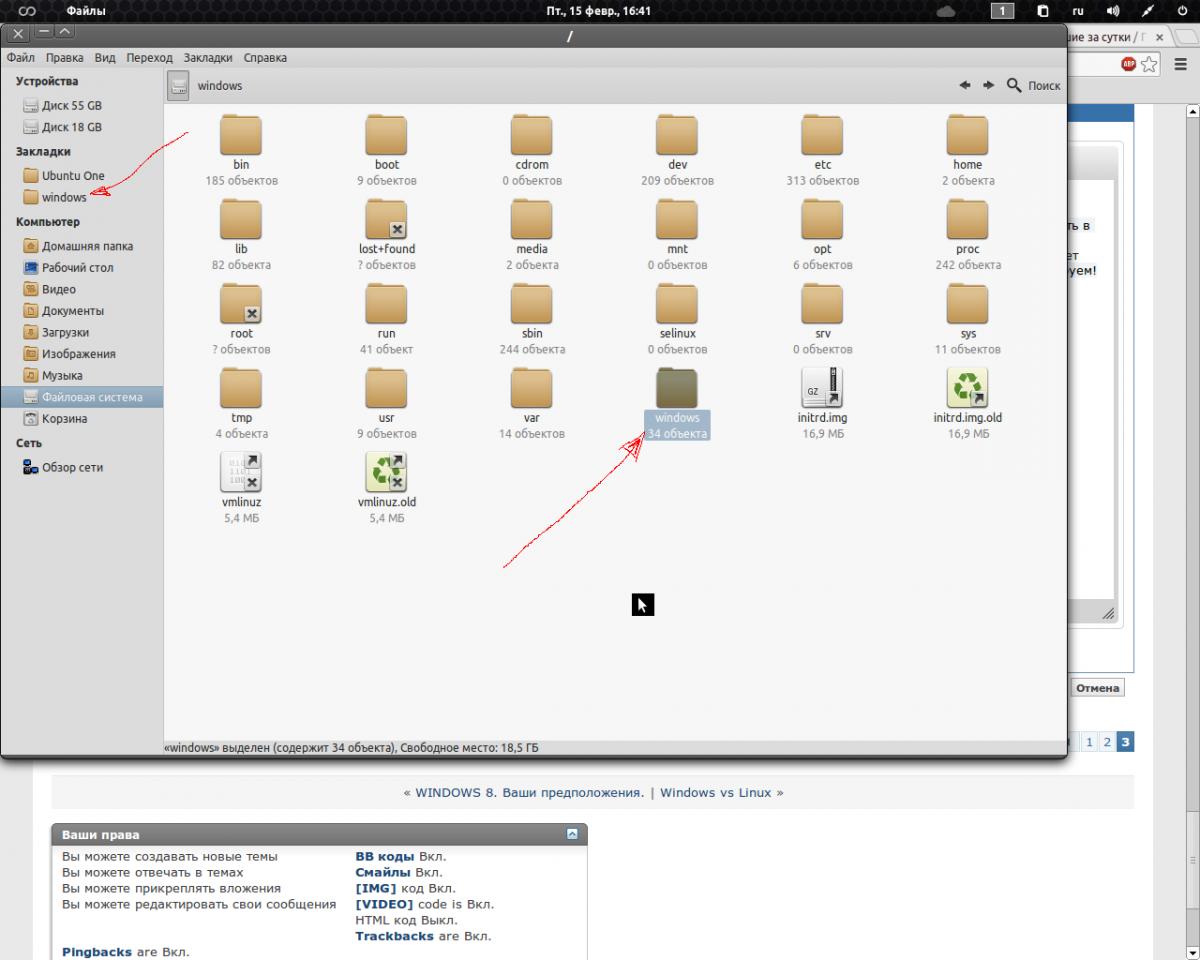1200x960 pixels.
Task: Open the Правка menu
Action: pyautogui.click(x=65, y=58)
